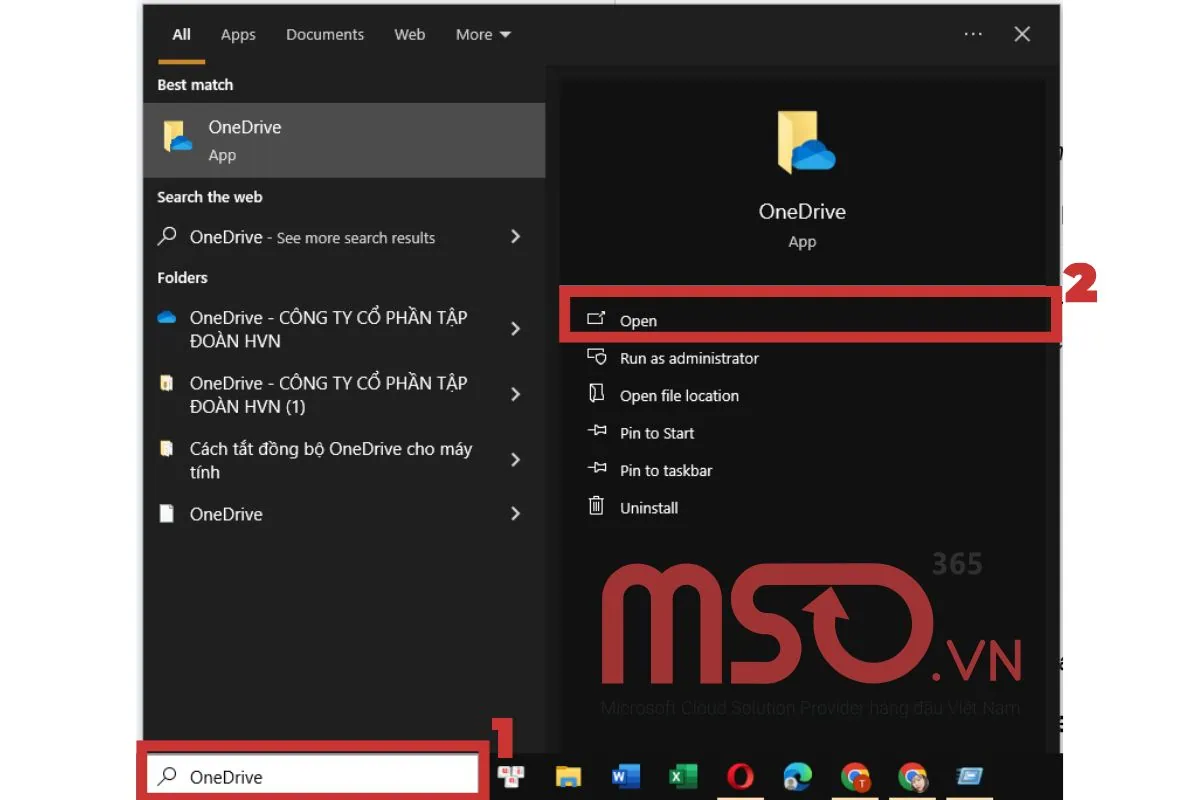Screen dimensions: 1200x800
Task: Click Open for the OneDrive app
Action: pos(638,320)
